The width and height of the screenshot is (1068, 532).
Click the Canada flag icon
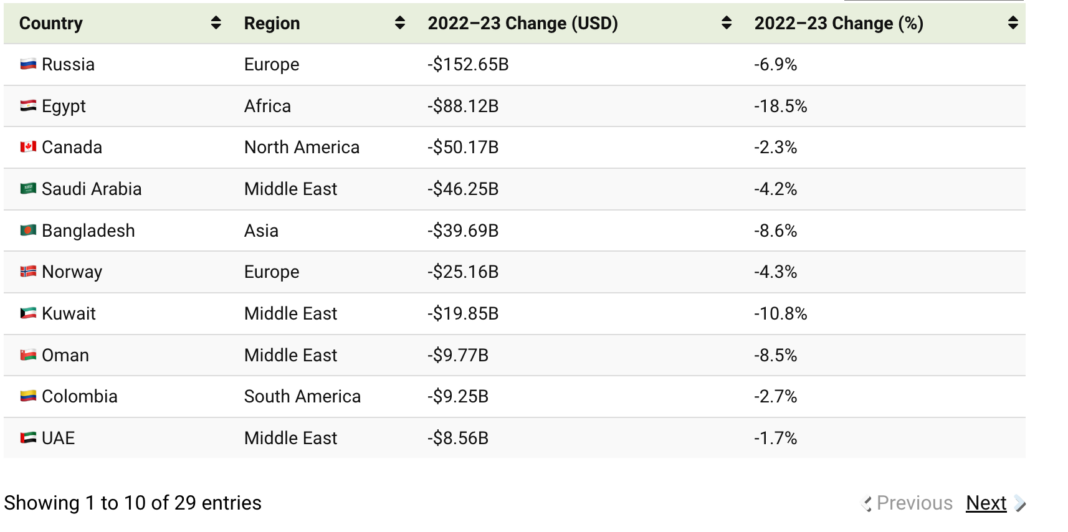28,148
